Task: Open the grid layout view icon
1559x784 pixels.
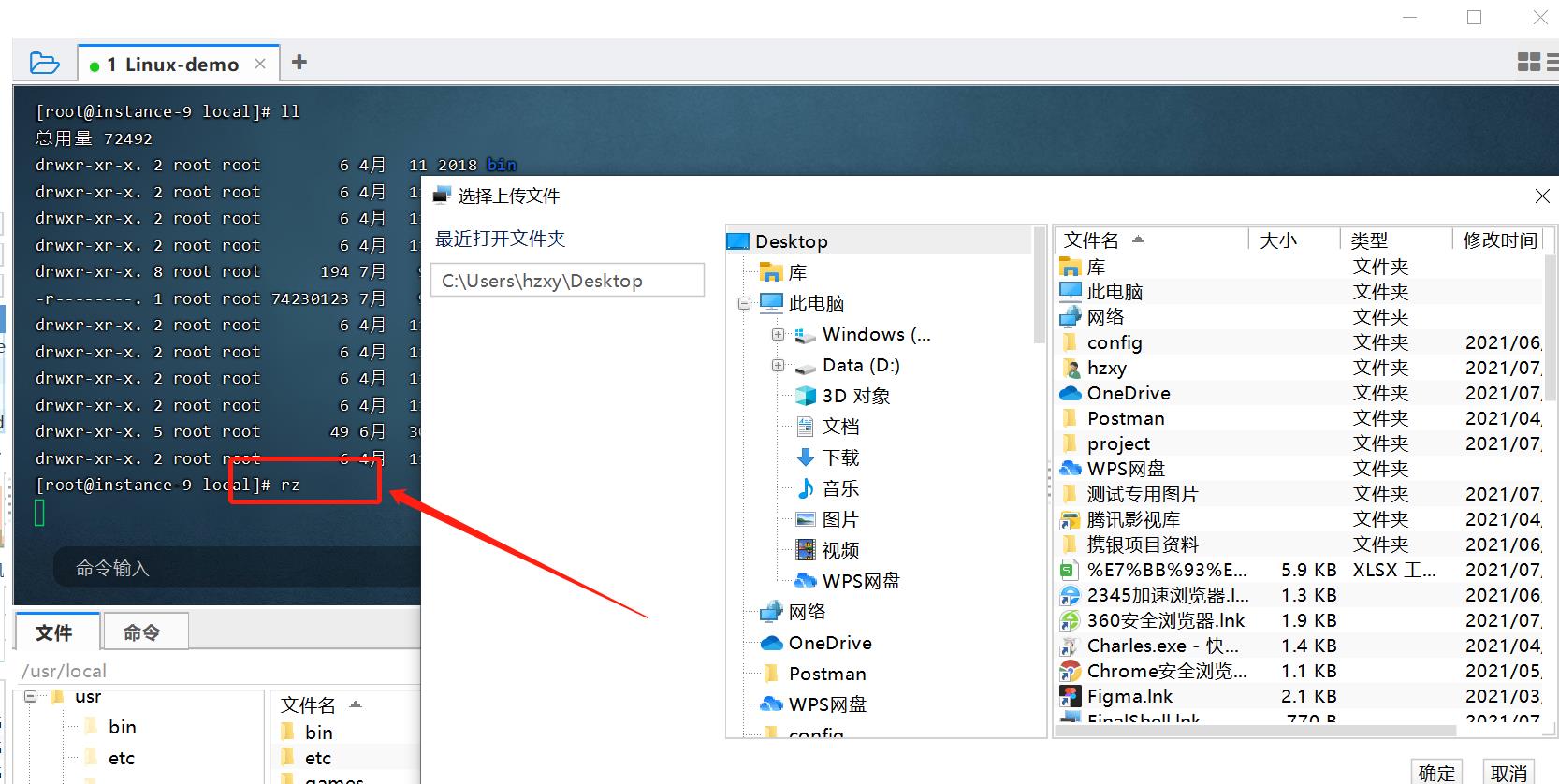Action: pos(1529,62)
